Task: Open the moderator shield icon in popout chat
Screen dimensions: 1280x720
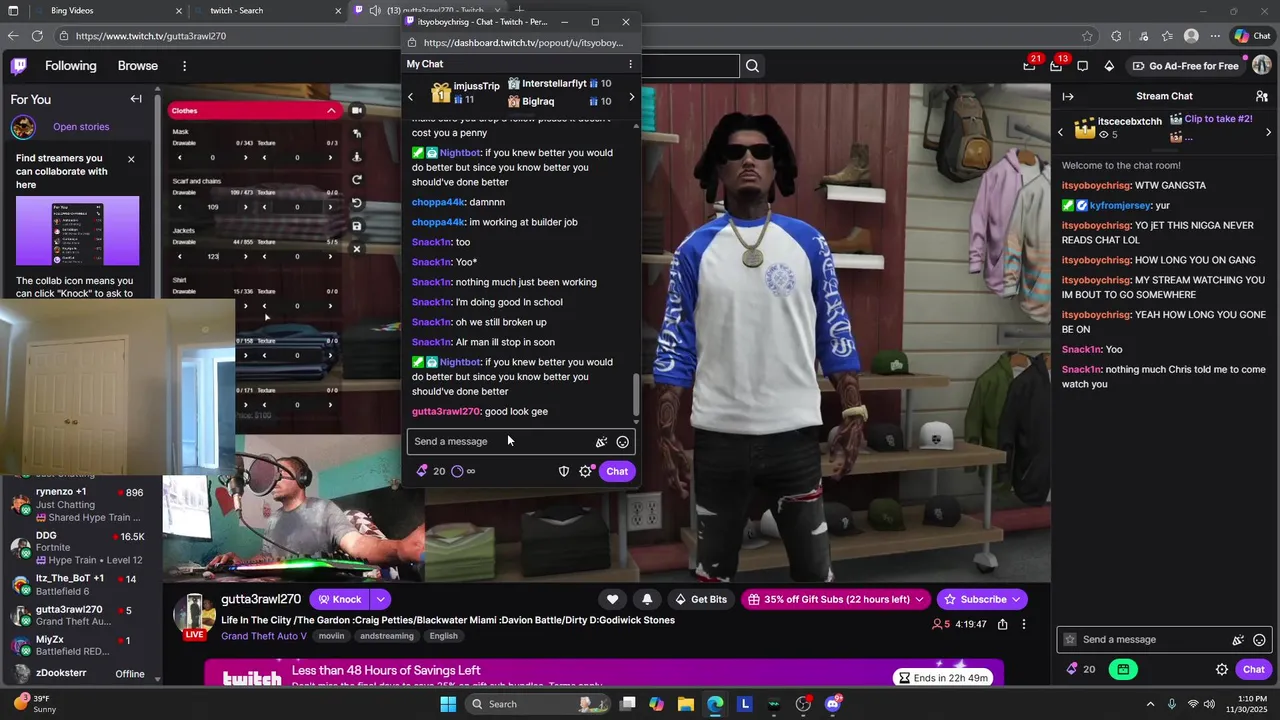Action: point(564,471)
